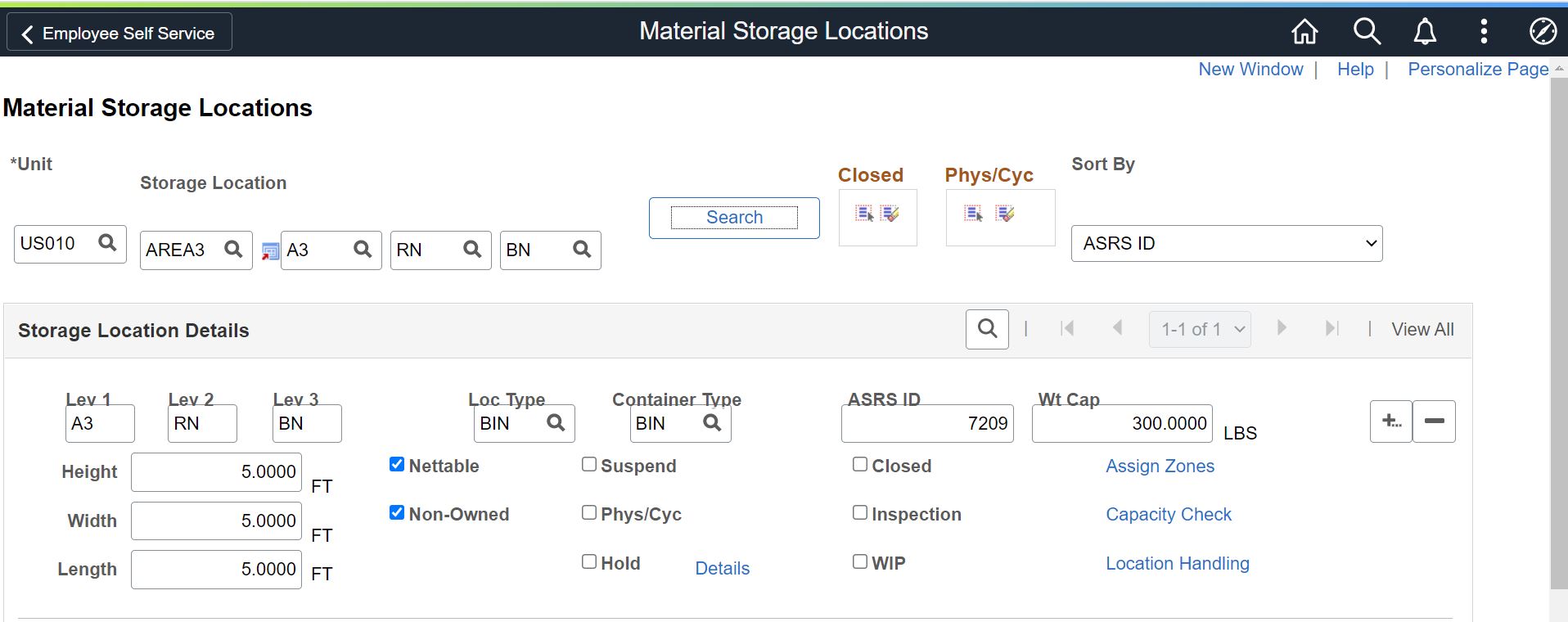The height and width of the screenshot is (622, 1568).
Task: Open the 1-1 of 1 row selector
Action: [1200, 329]
